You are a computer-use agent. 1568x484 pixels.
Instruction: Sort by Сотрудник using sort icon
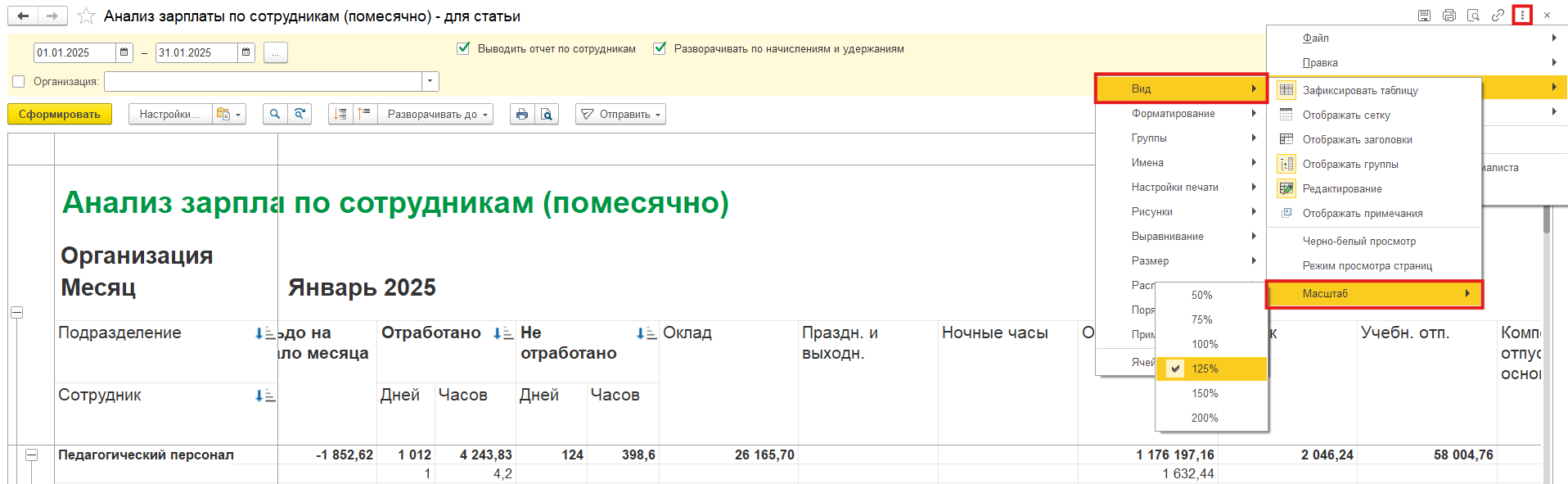point(265,396)
